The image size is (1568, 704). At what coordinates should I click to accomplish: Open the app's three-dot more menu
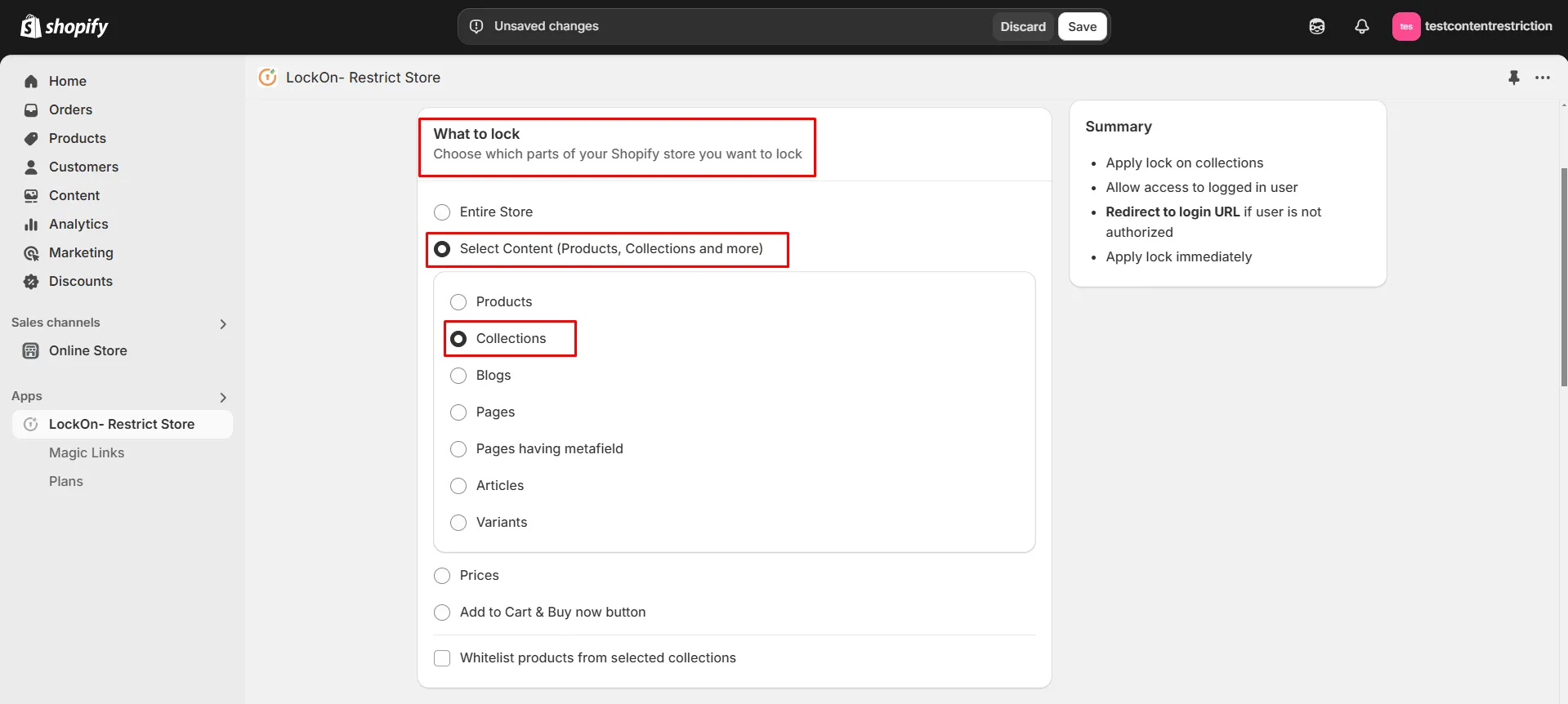tap(1542, 78)
